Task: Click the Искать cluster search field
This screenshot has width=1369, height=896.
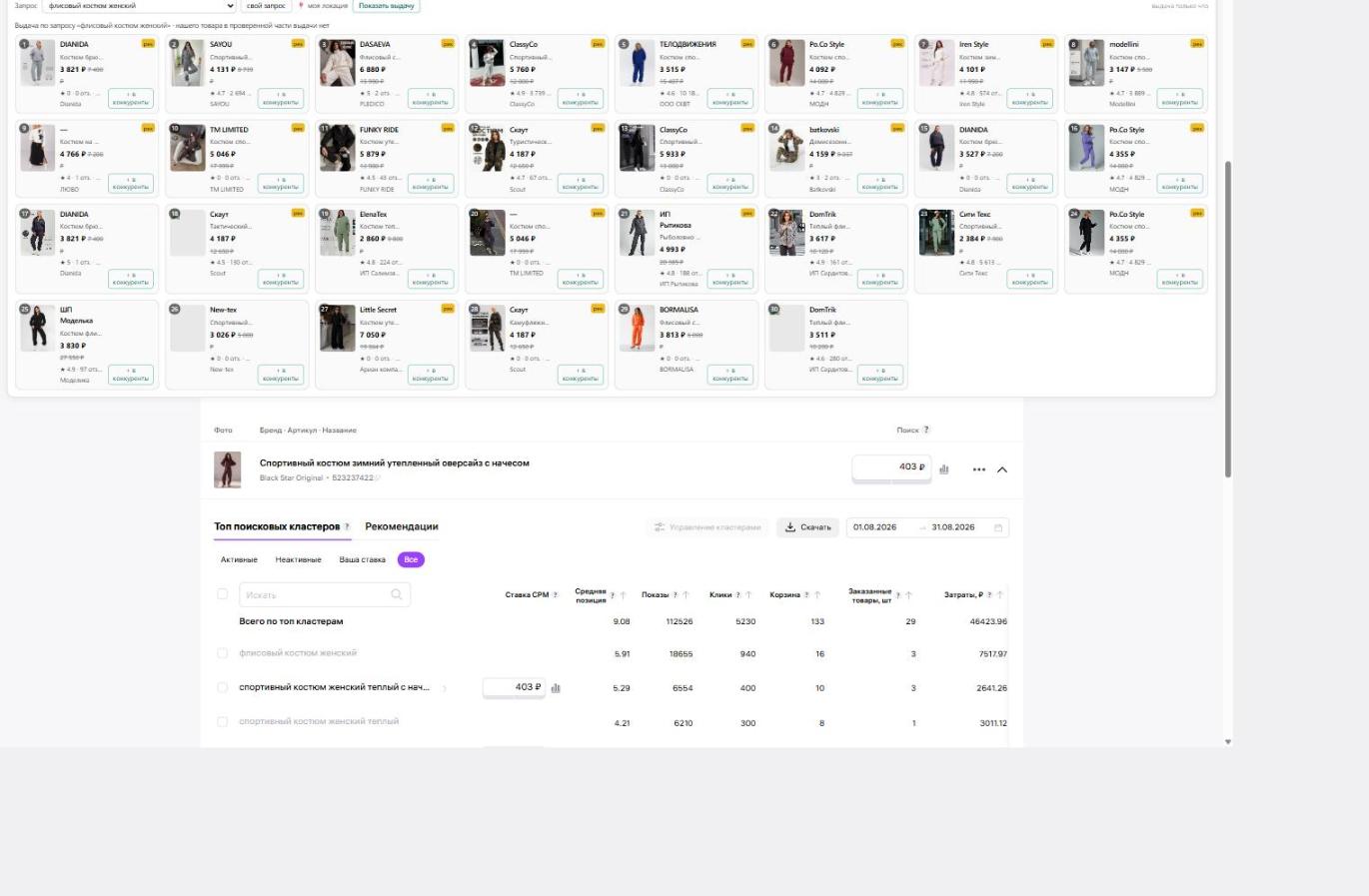Action: pyautogui.click(x=325, y=594)
